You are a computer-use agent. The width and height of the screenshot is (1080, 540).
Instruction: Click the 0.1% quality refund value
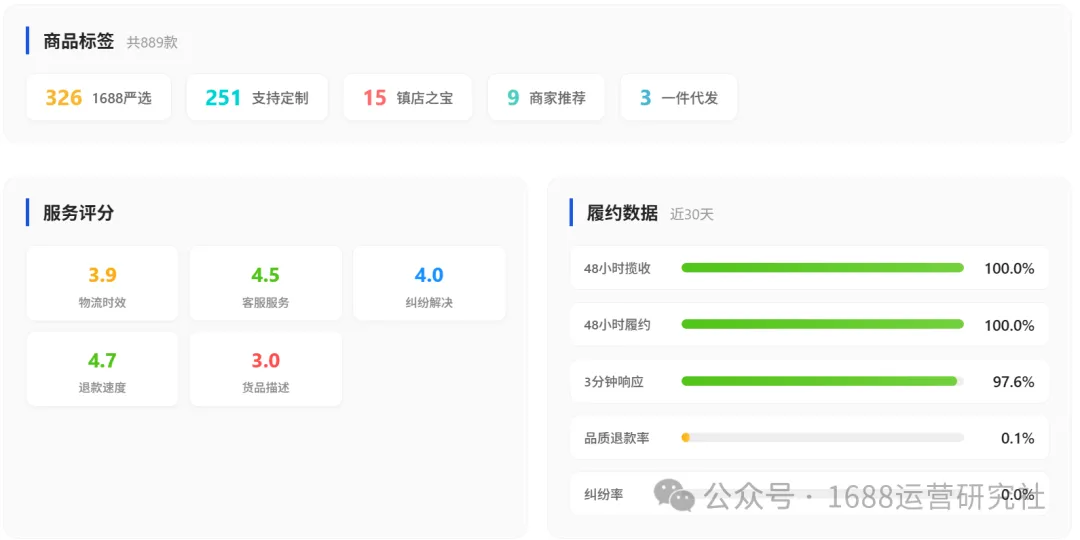point(1017,438)
